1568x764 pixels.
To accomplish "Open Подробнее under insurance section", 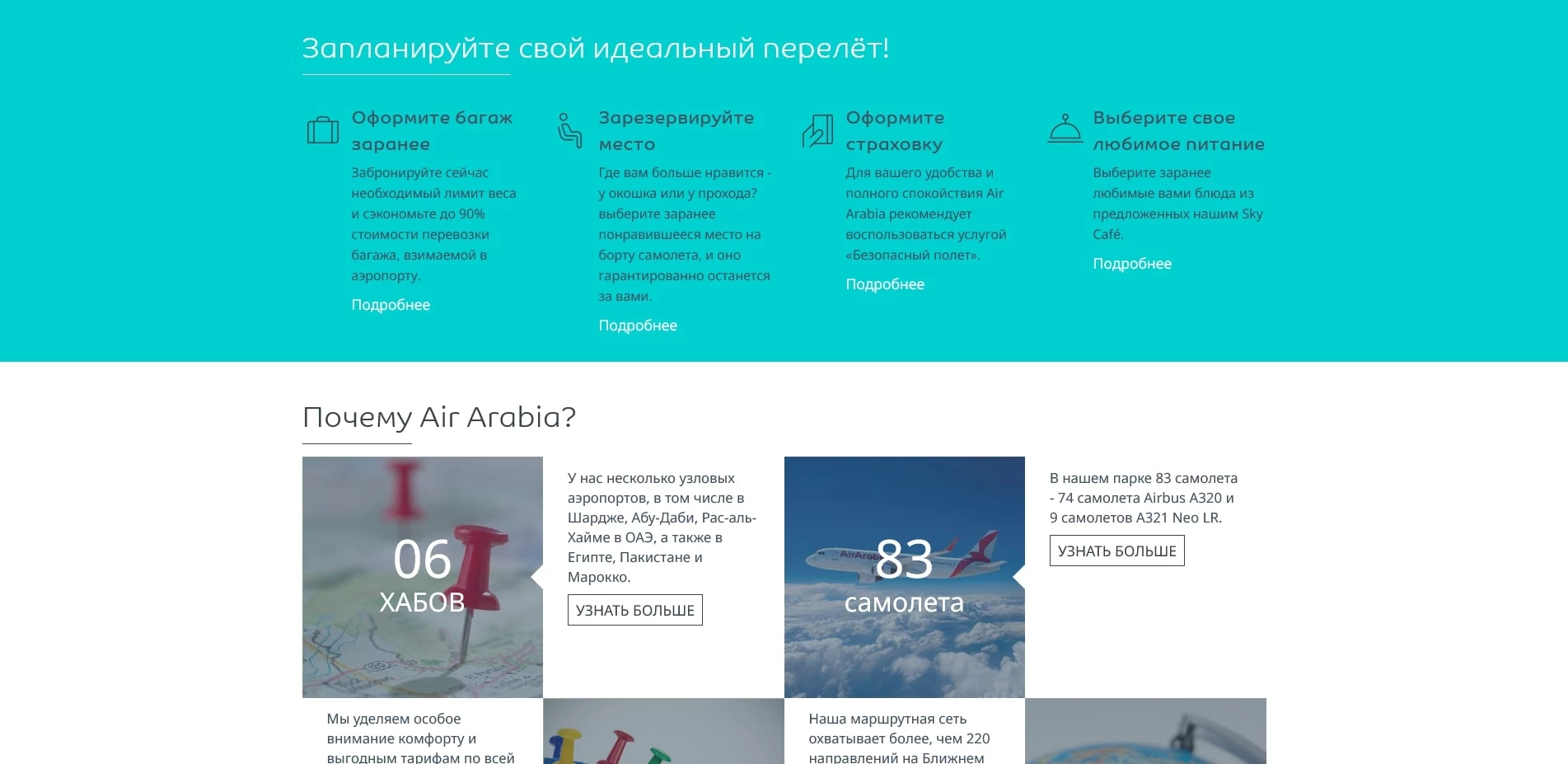I will coord(885,284).
